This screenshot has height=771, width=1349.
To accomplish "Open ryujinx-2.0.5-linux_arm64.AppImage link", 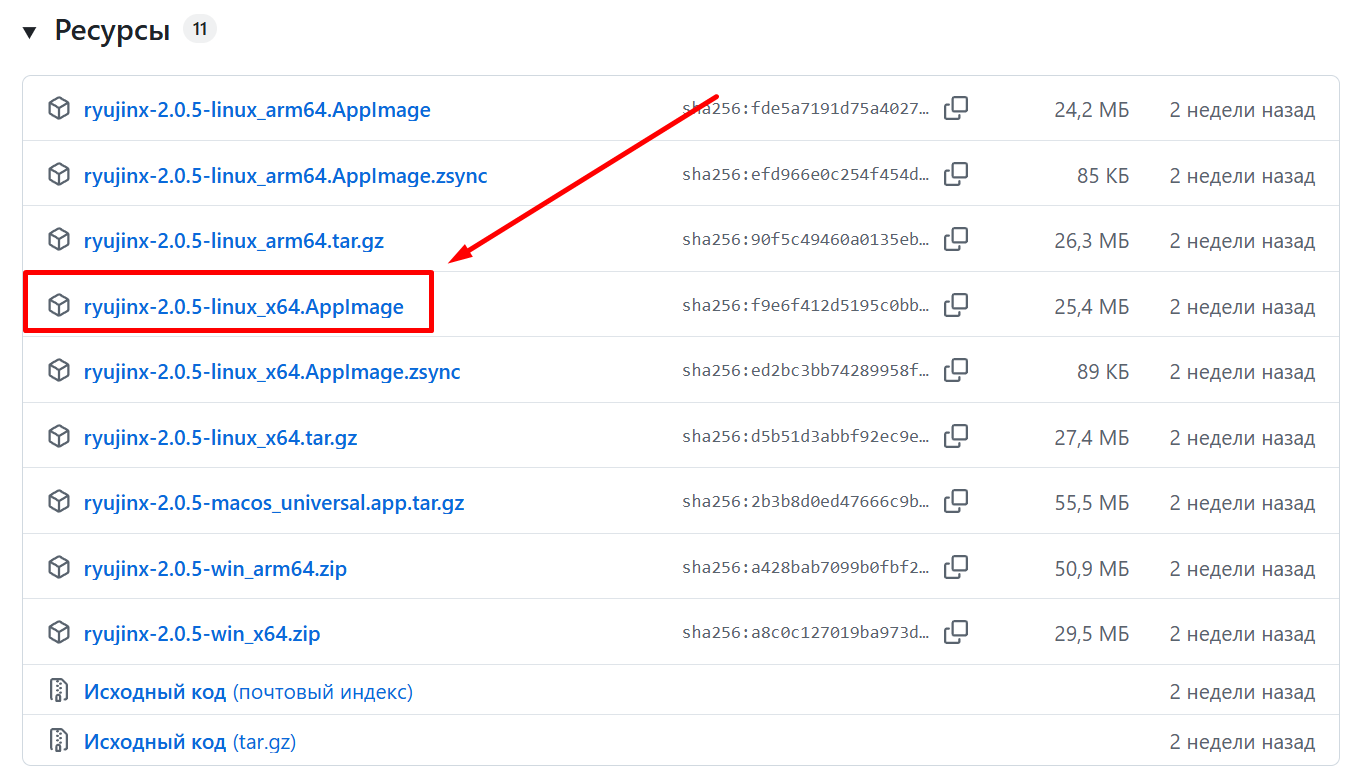I will click(257, 110).
